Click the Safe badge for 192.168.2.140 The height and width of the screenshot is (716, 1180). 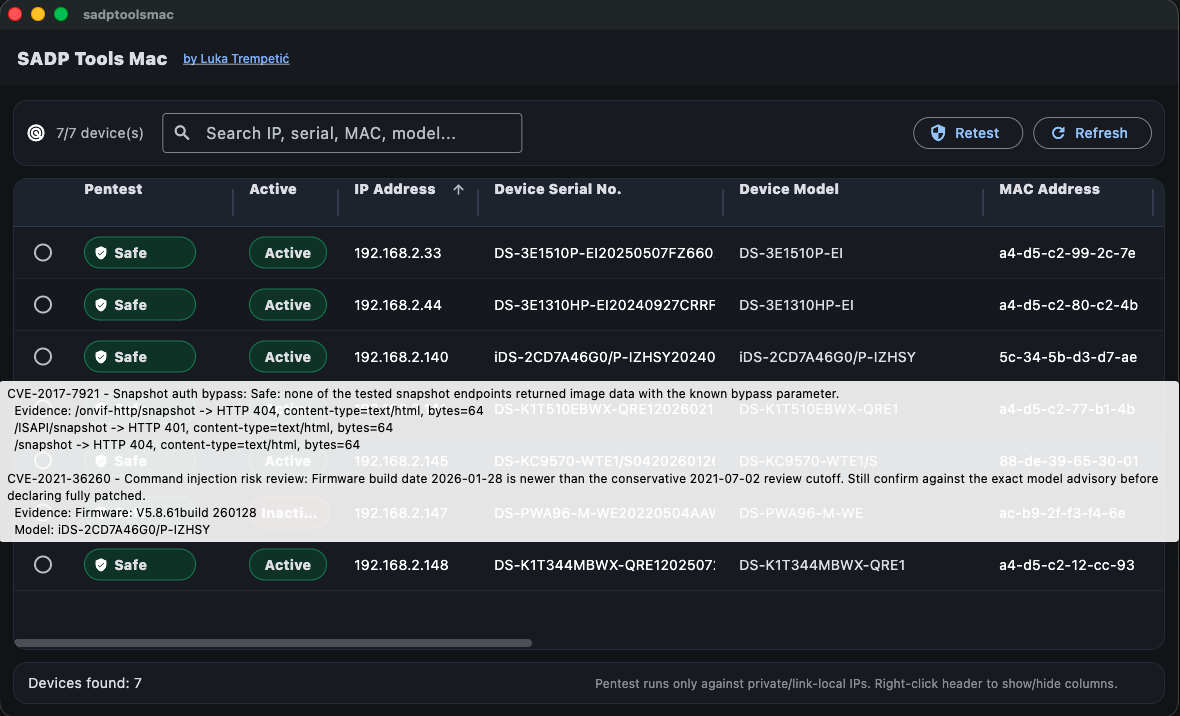(x=140, y=357)
